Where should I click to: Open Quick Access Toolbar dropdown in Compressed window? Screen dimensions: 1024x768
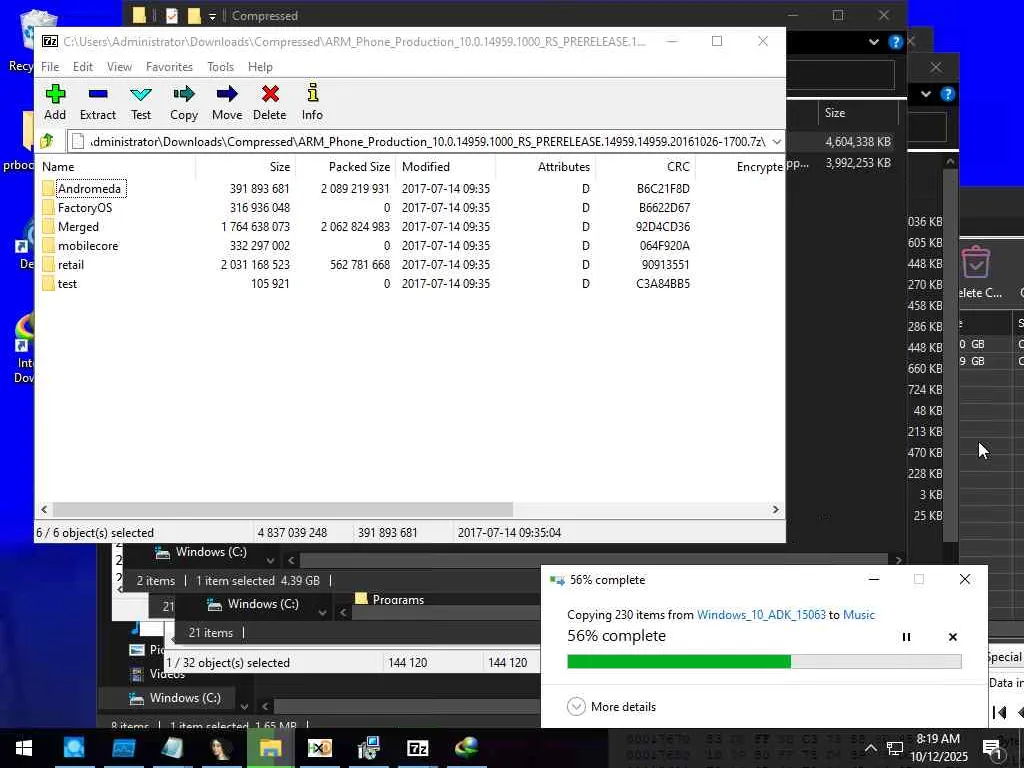212,16
